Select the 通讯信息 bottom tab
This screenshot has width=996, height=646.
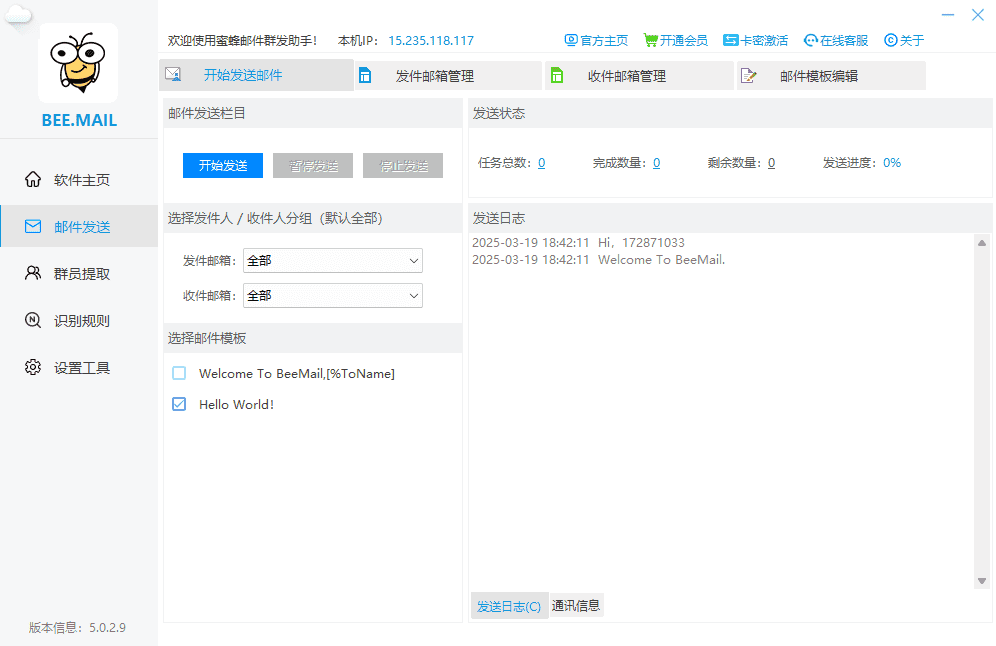[x=575, y=605]
